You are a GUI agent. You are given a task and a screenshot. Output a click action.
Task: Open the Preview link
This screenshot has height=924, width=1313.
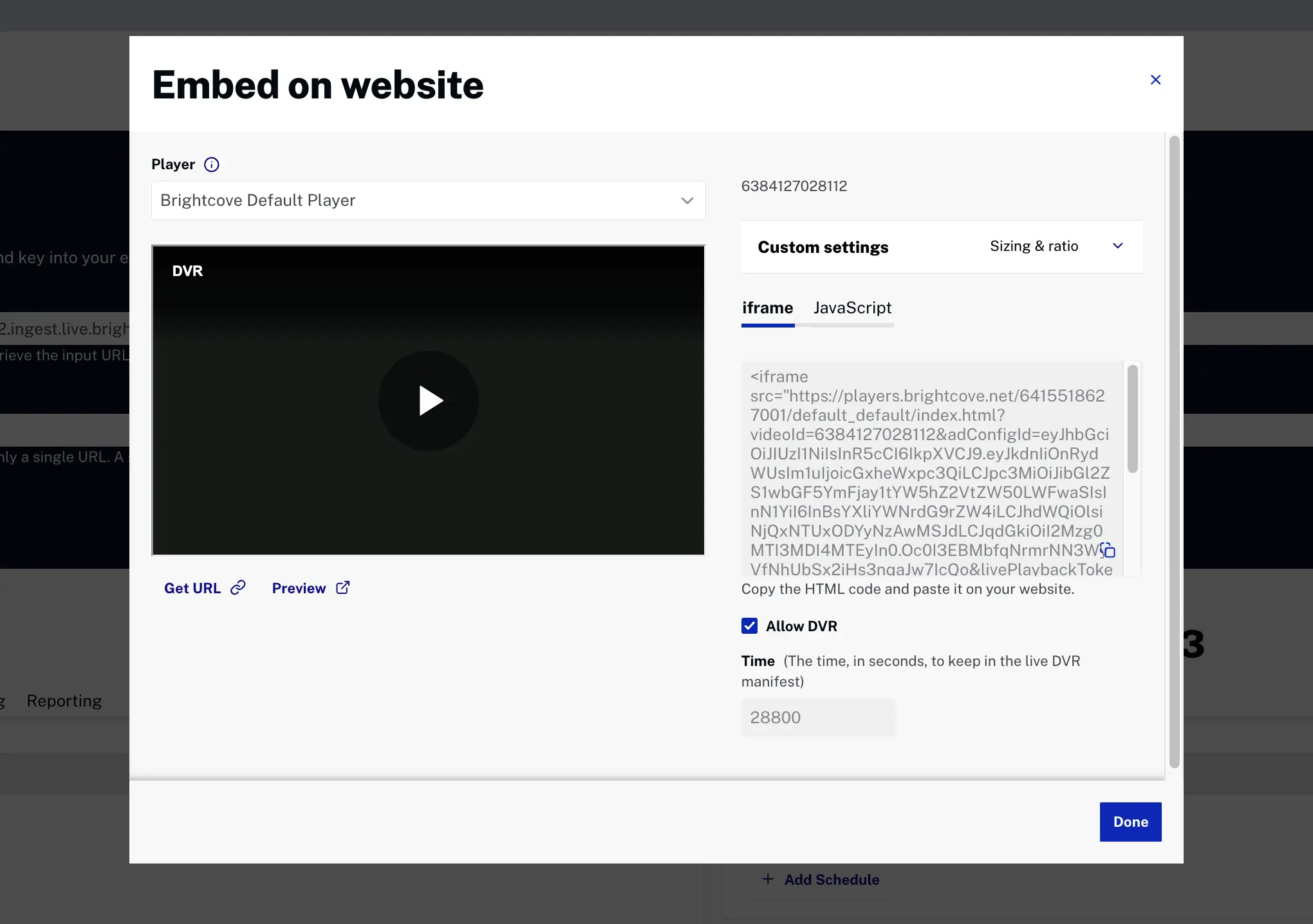[299, 588]
